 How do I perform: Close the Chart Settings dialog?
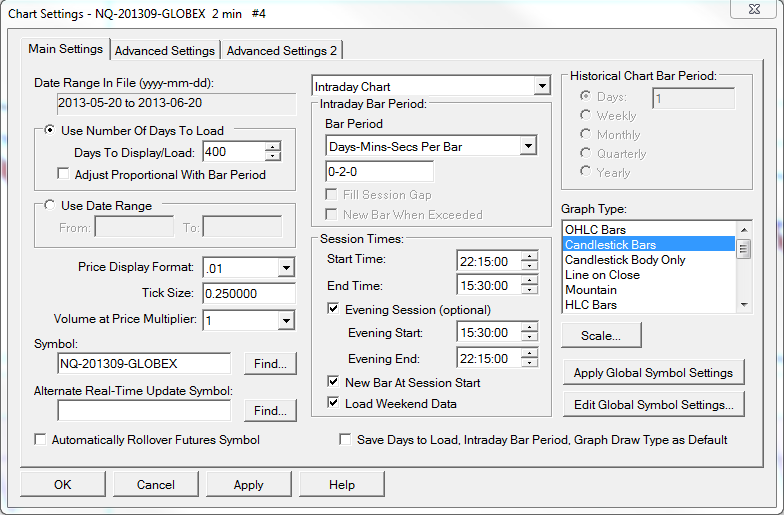[754, 8]
